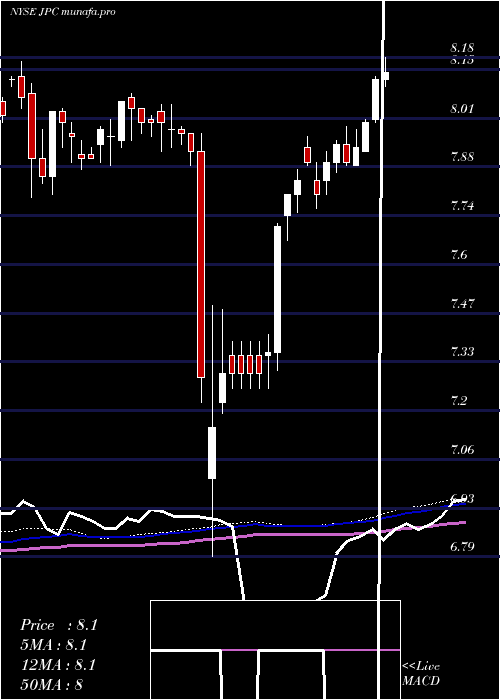This screenshot has height=700, width=500.
Task: Click the 7.88 price axis label
Action: pyautogui.click(x=462, y=157)
